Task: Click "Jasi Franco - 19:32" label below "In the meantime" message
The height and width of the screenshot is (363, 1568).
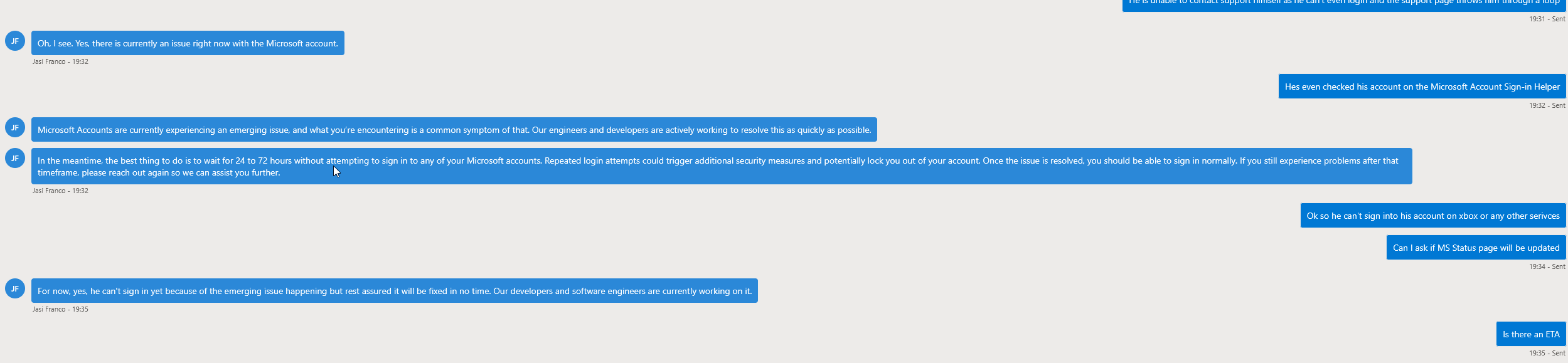Action: click(x=60, y=191)
